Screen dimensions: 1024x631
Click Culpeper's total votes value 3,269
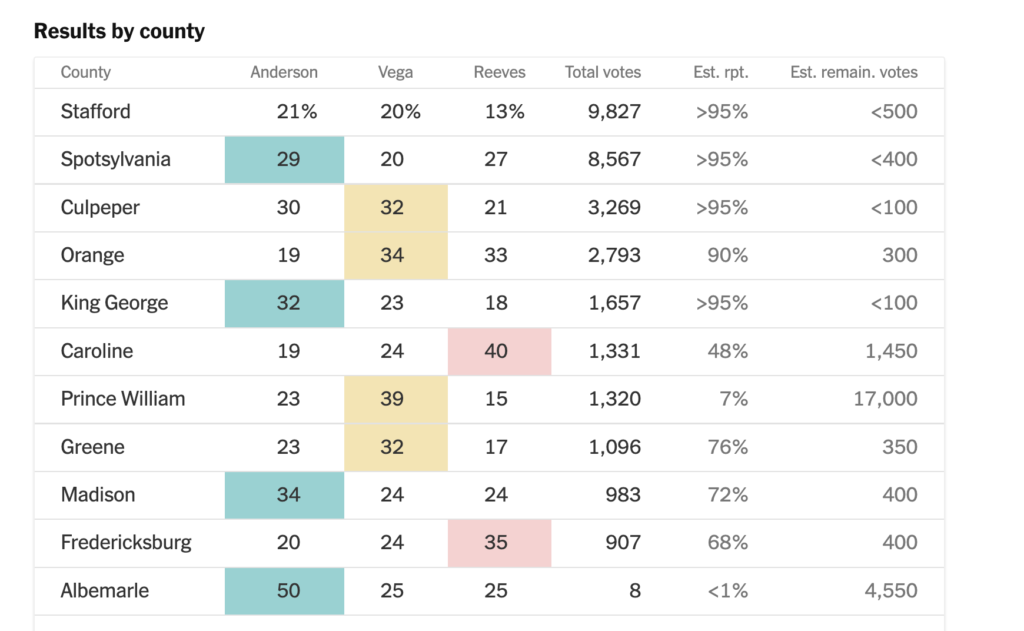point(613,208)
